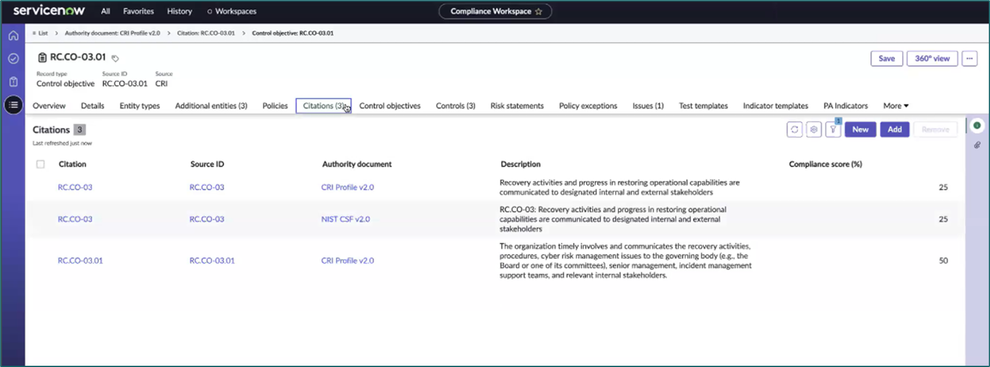Click the ServiceNow logo
Image resolution: width=990 pixels, height=367 pixels.
click(x=49, y=11)
